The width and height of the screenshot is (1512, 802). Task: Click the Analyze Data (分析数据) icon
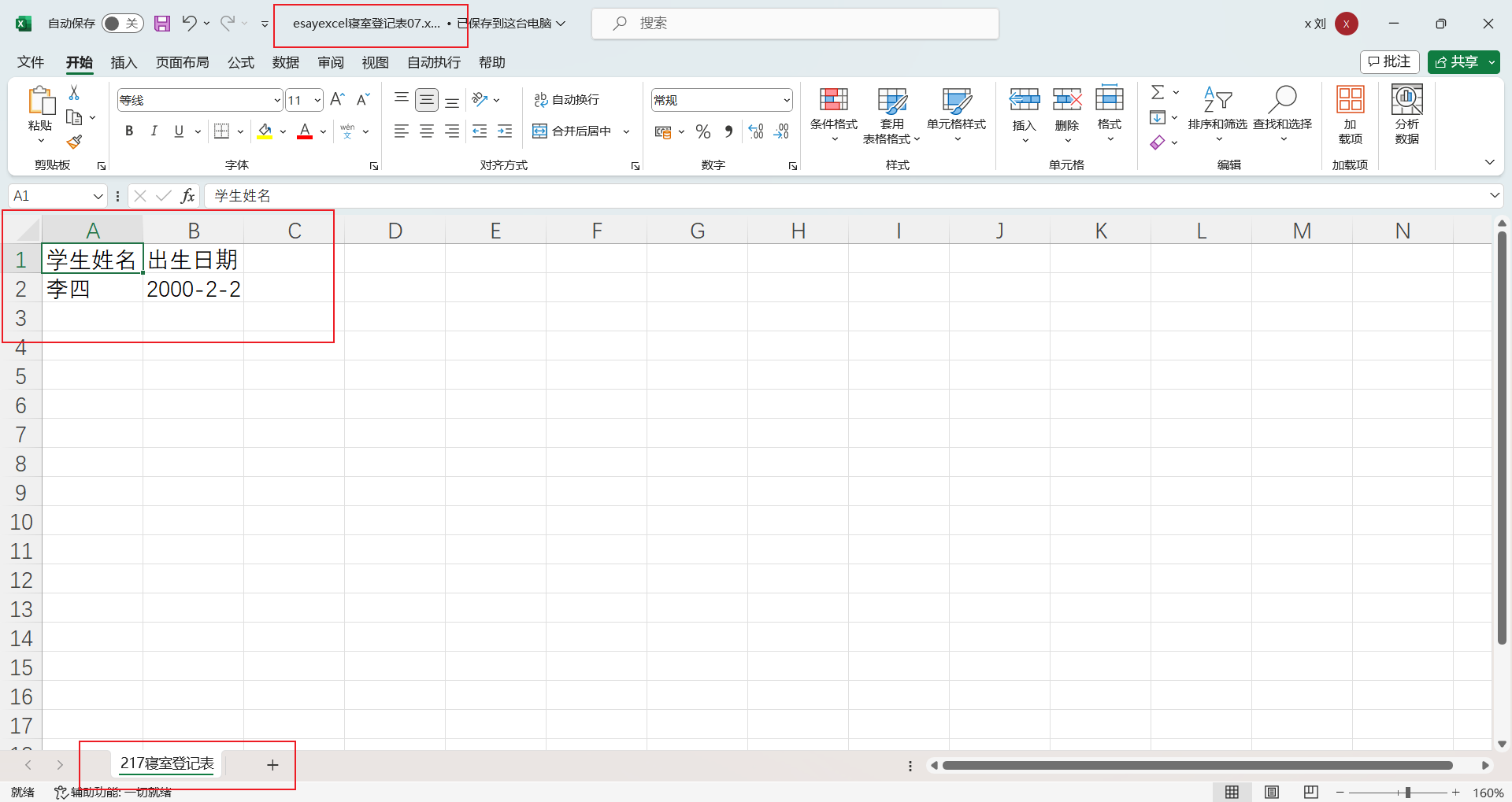(1406, 114)
